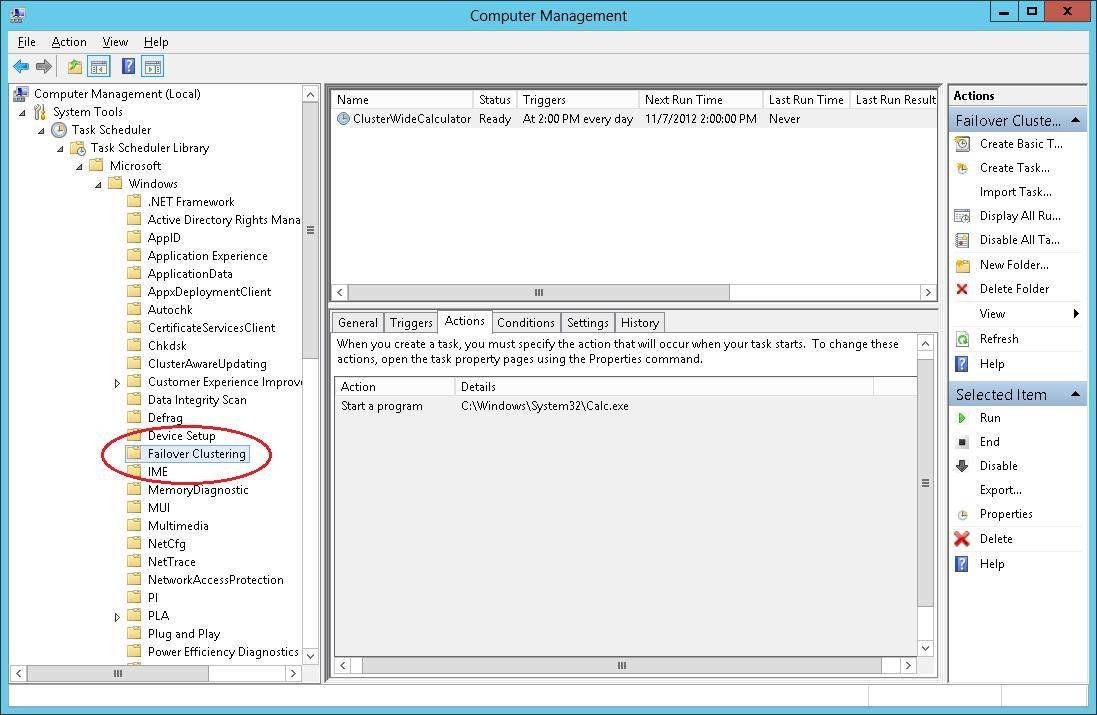
Task: Expand the Customer Experience Improvement folder
Action: [x=117, y=382]
